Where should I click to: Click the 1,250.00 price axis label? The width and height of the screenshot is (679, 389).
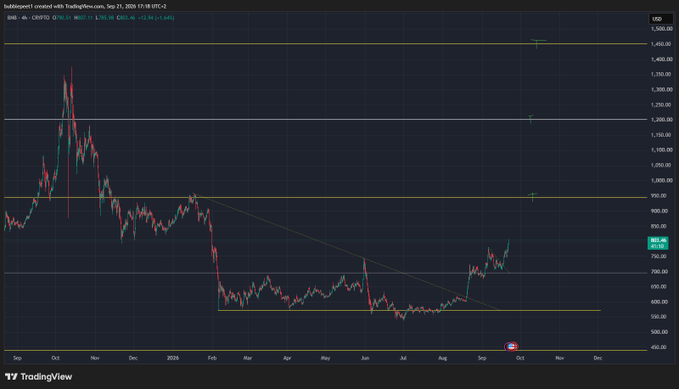(x=662, y=105)
